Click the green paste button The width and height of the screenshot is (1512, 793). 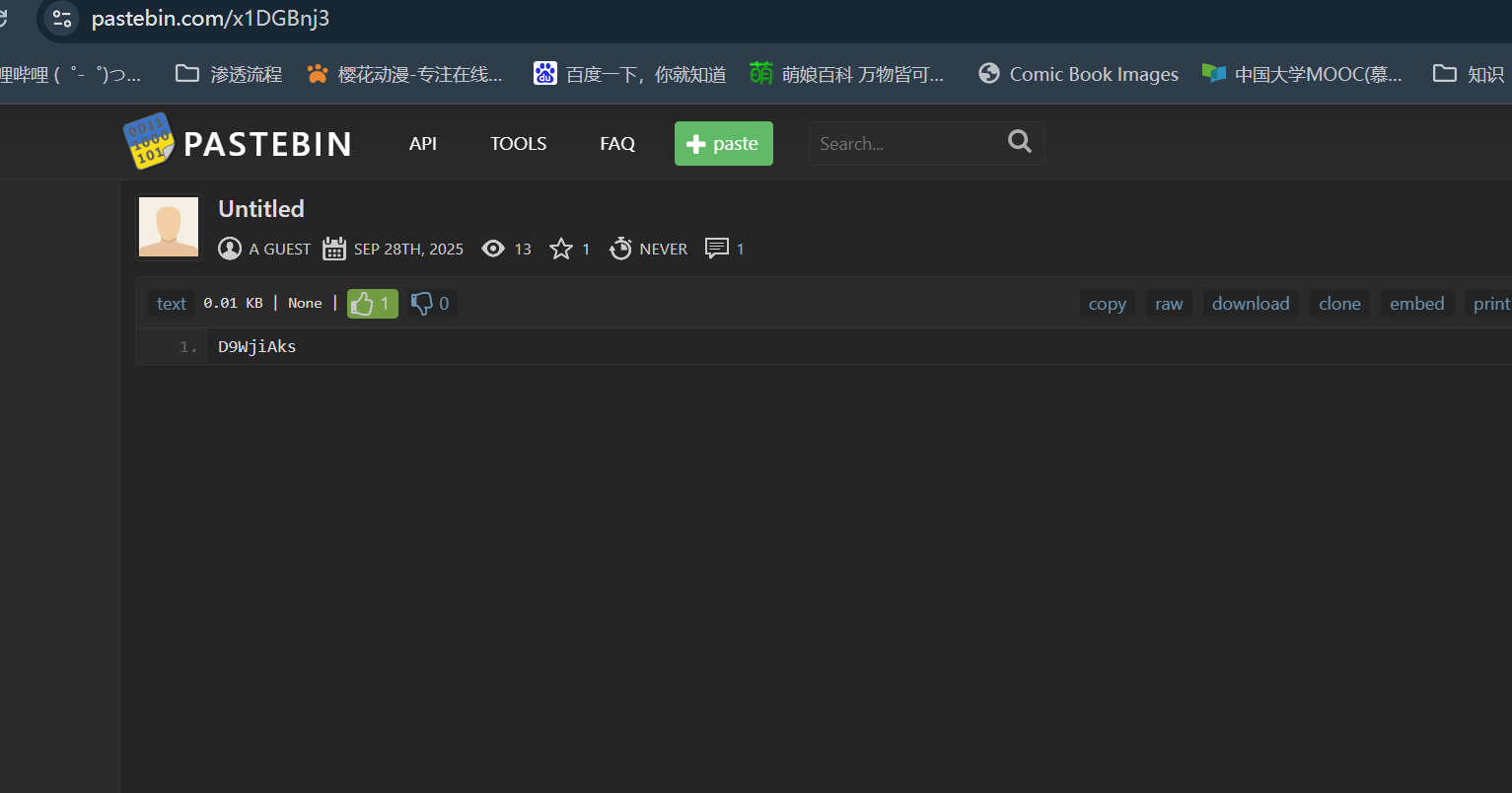click(x=724, y=143)
